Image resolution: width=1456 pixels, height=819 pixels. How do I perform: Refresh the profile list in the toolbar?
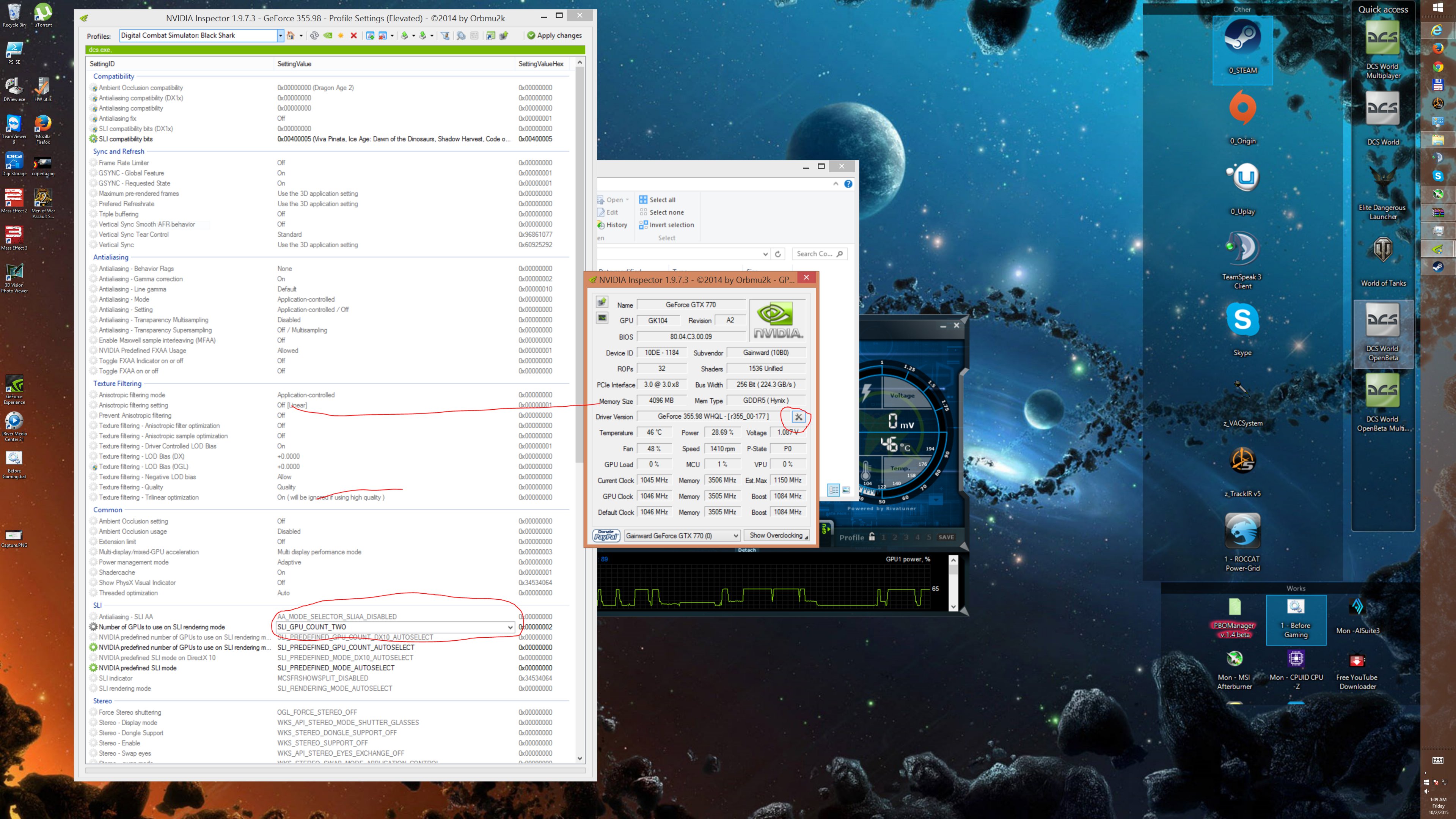tap(314, 36)
